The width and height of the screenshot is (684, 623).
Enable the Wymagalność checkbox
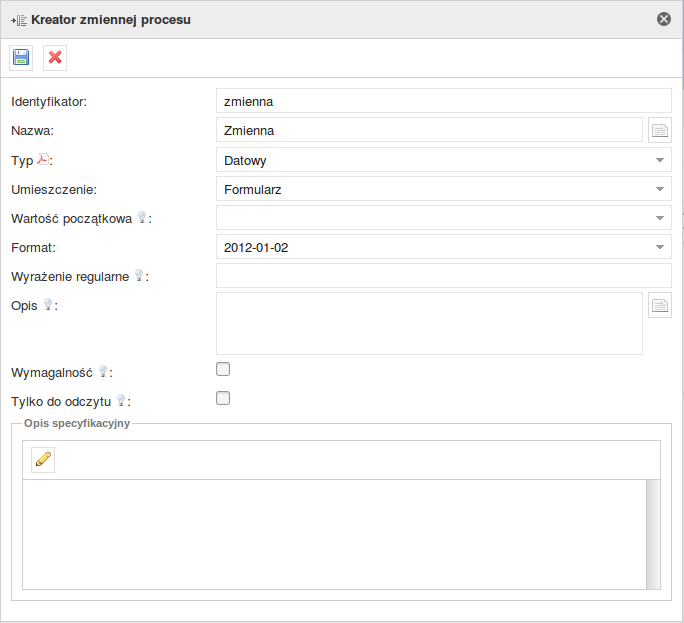click(x=223, y=369)
